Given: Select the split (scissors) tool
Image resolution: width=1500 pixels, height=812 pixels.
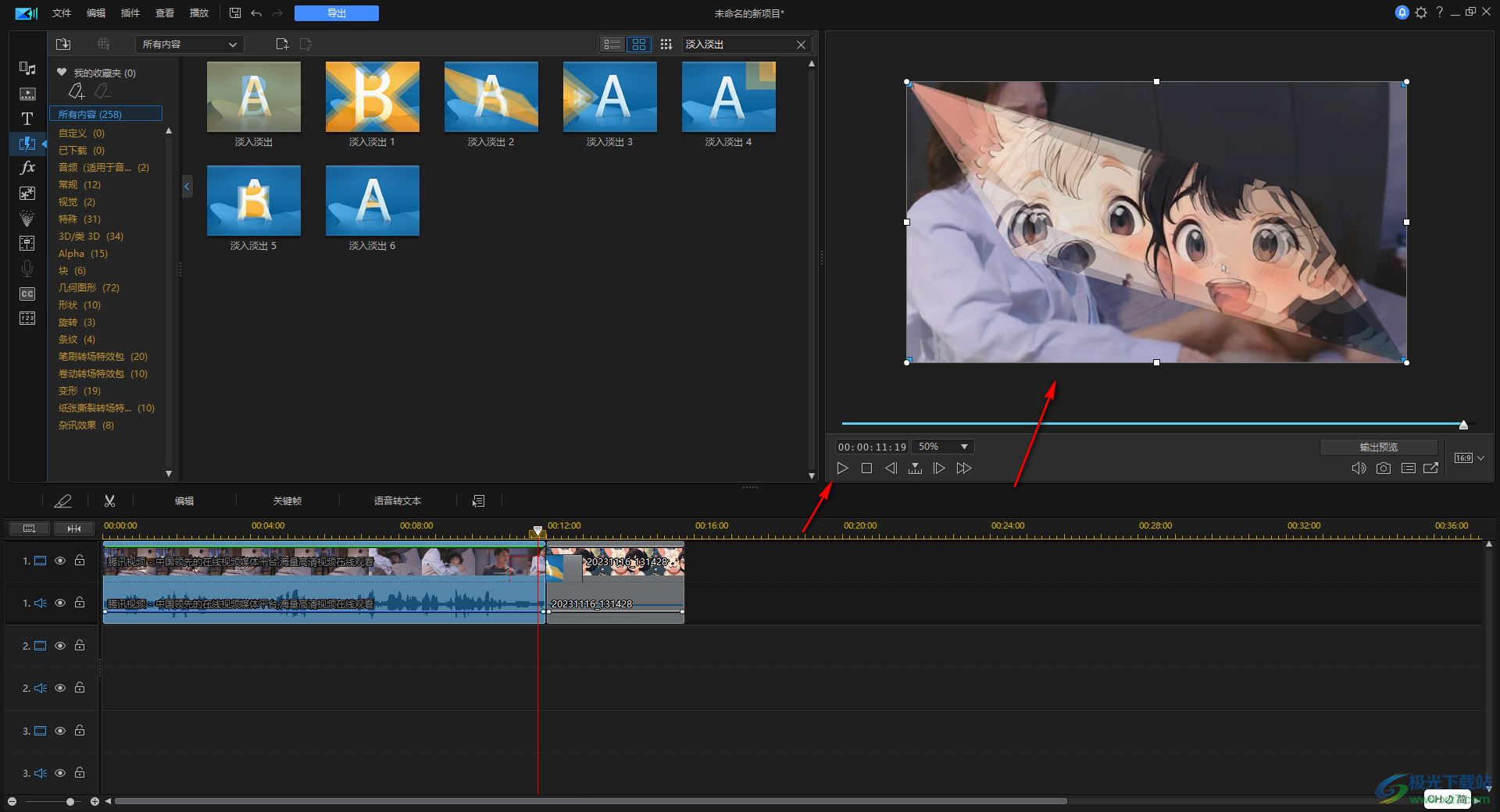Looking at the screenshot, I should click(109, 501).
